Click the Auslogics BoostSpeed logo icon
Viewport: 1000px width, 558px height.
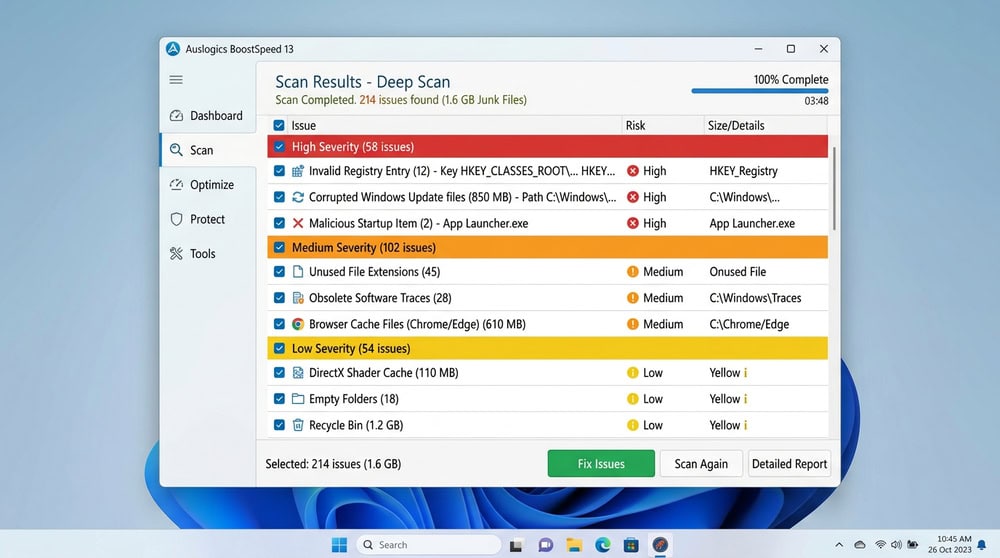(x=173, y=49)
